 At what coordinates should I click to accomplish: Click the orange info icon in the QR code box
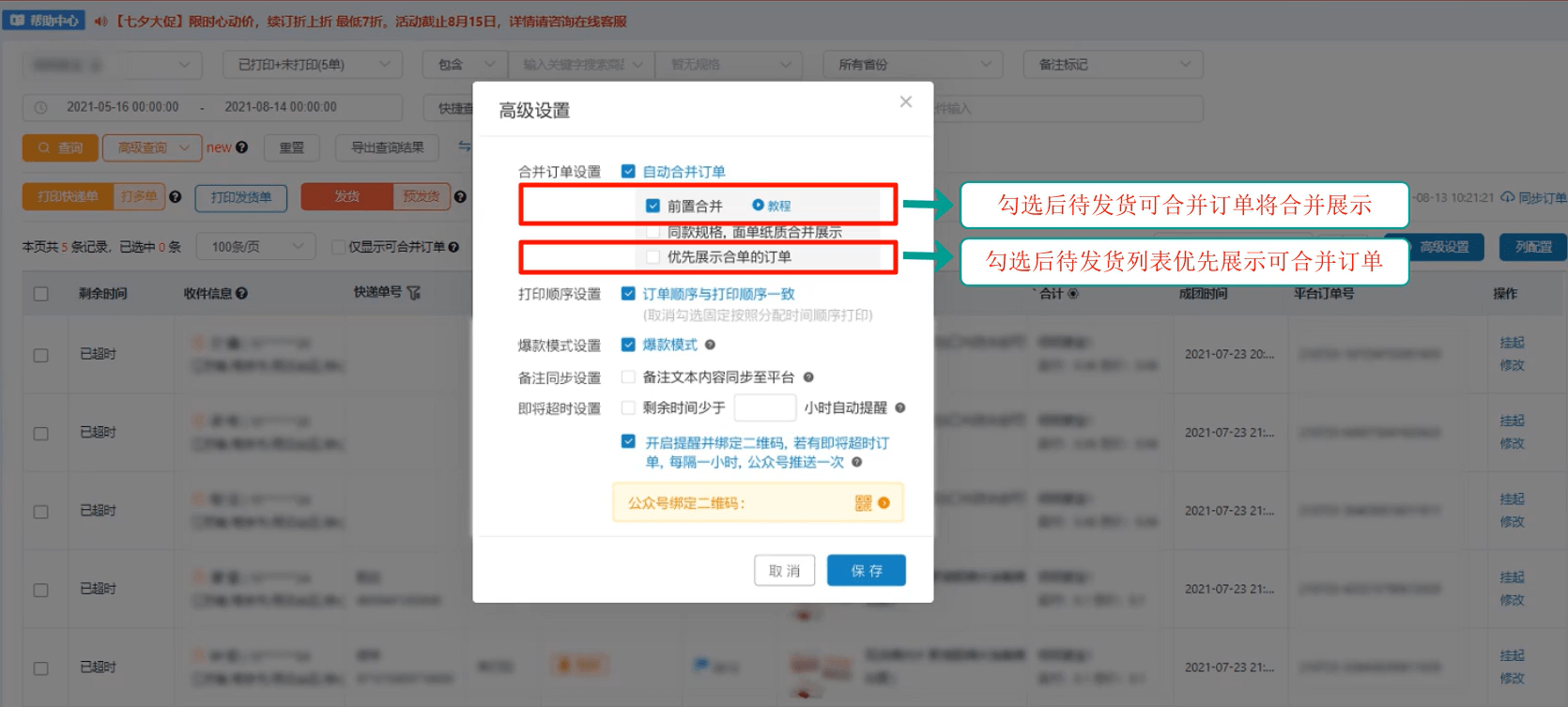pyautogui.click(x=884, y=503)
